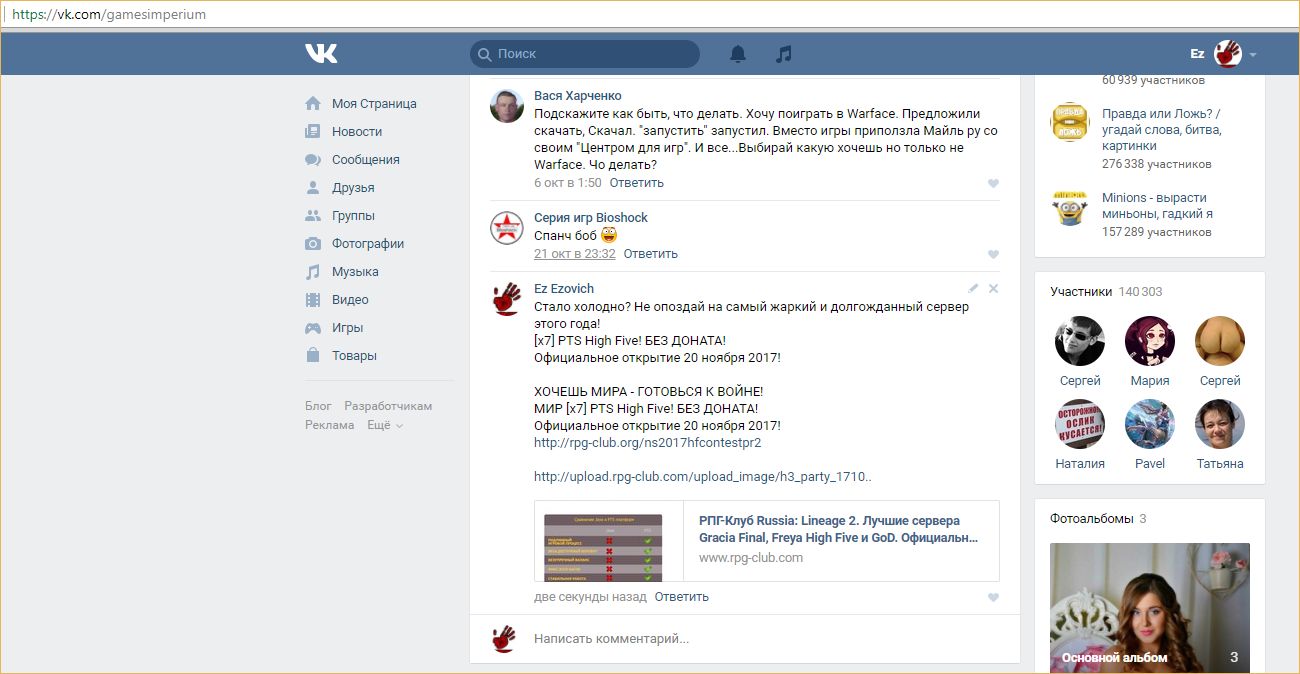The width and height of the screenshot is (1300, 674).
Task: Edit Ez Ezovich comment with pencil icon
Action: pos(973,288)
